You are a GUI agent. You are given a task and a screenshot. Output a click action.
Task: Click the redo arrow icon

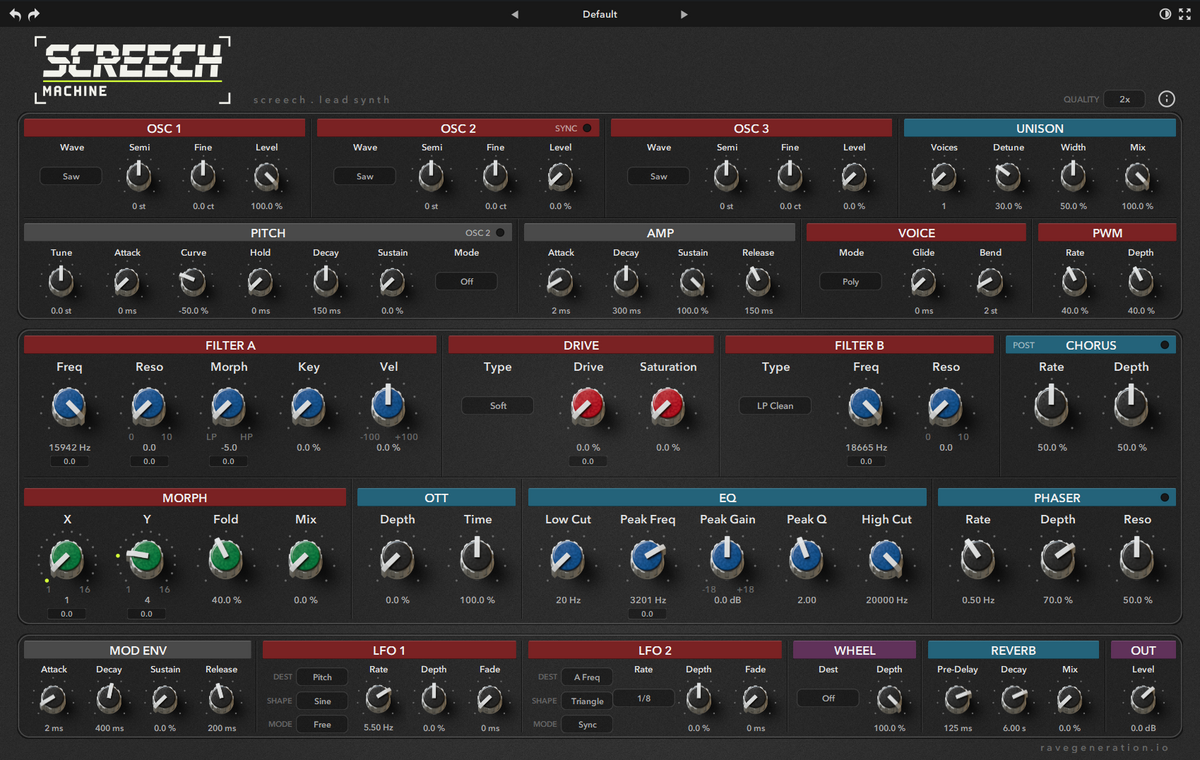34,14
